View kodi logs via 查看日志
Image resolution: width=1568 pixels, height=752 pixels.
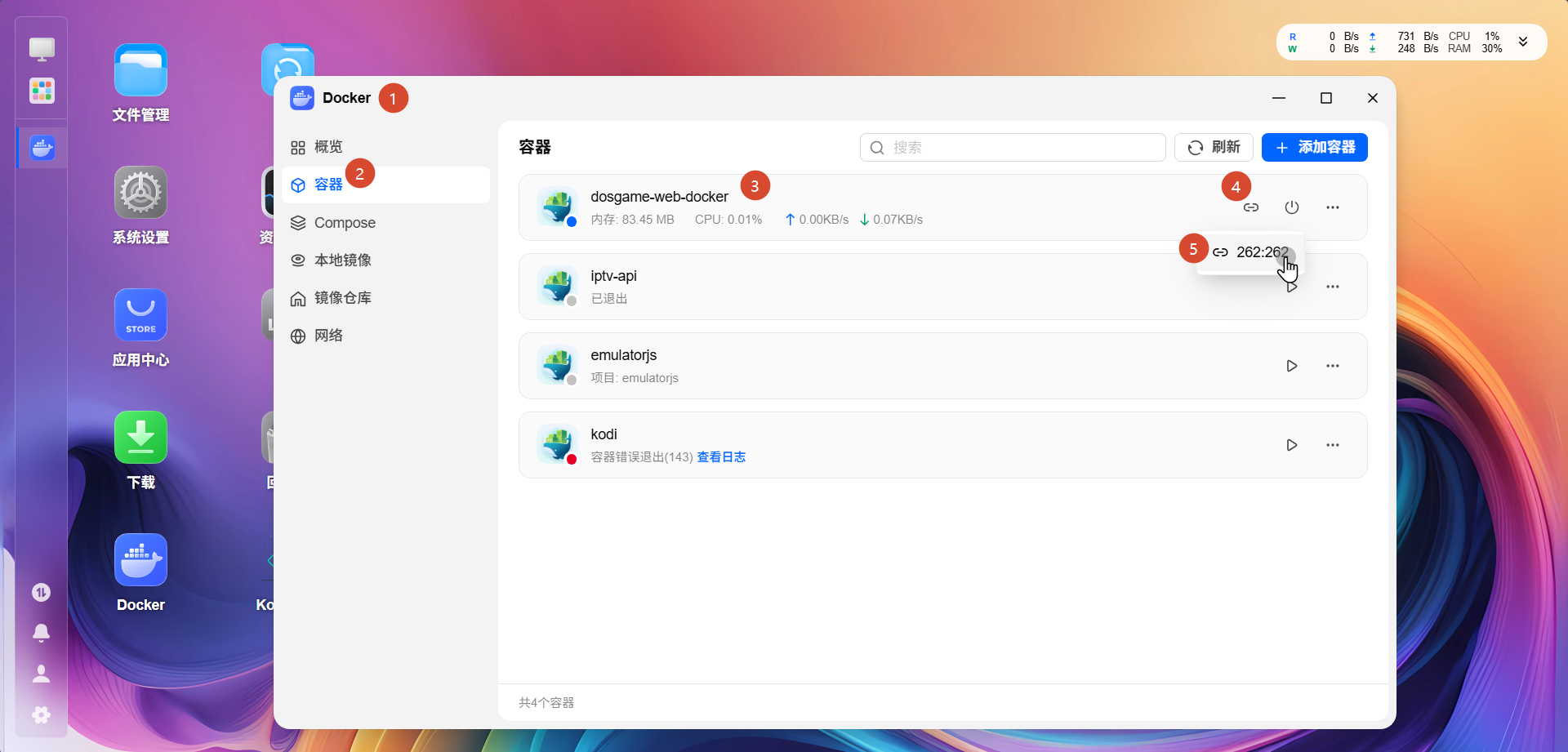click(x=721, y=457)
